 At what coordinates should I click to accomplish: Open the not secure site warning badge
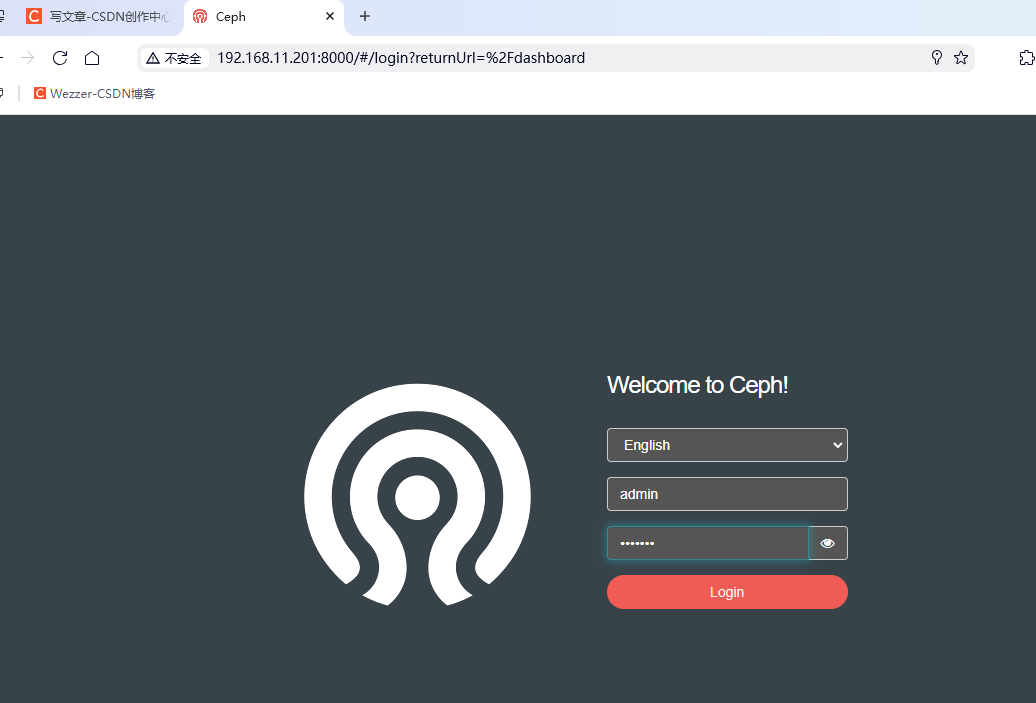click(174, 58)
